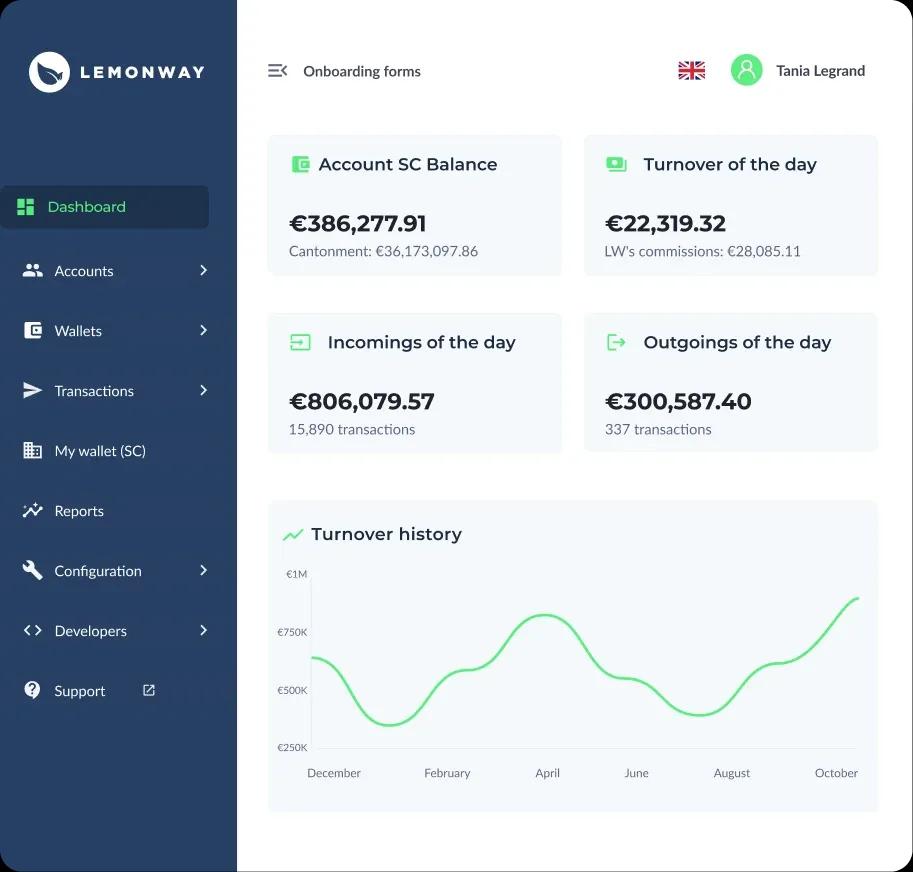
Task: Expand the Developers submenu chevron
Action: click(x=203, y=631)
